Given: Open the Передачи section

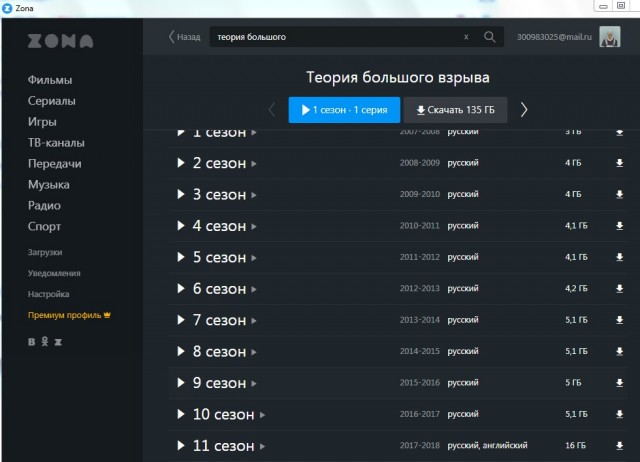Looking at the screenshot, I should pyautogui.click(x=54, y=164).
